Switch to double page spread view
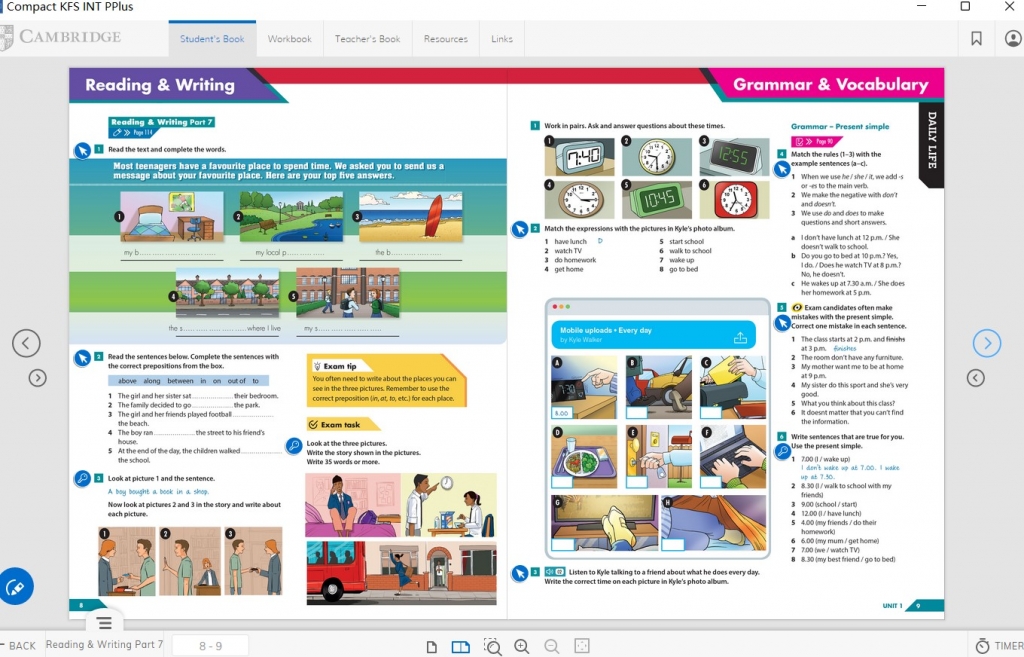Screen dimensions: 1024x657 [x=460, y=646]
